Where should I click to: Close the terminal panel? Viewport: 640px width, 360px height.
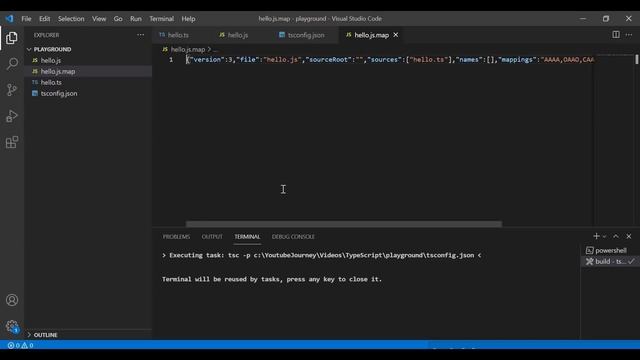629,236
